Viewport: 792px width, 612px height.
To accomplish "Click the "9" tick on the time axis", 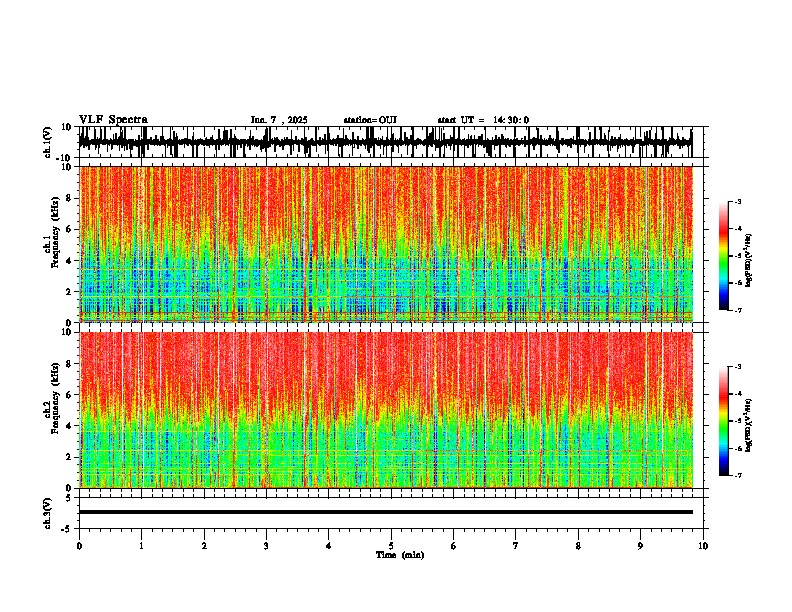I will [640, 546].
